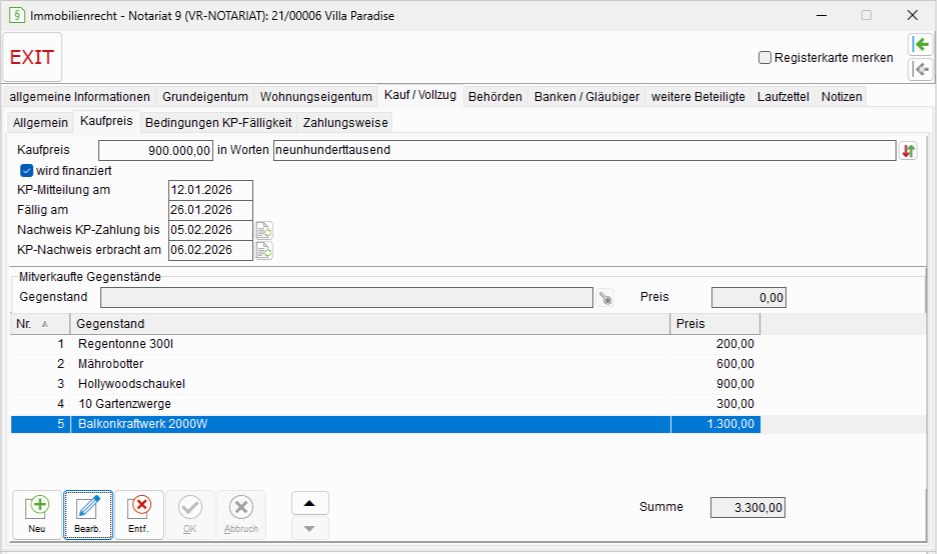Click the Preis input field showing 0,00
937x554 pixels.
tap(749, 298)
